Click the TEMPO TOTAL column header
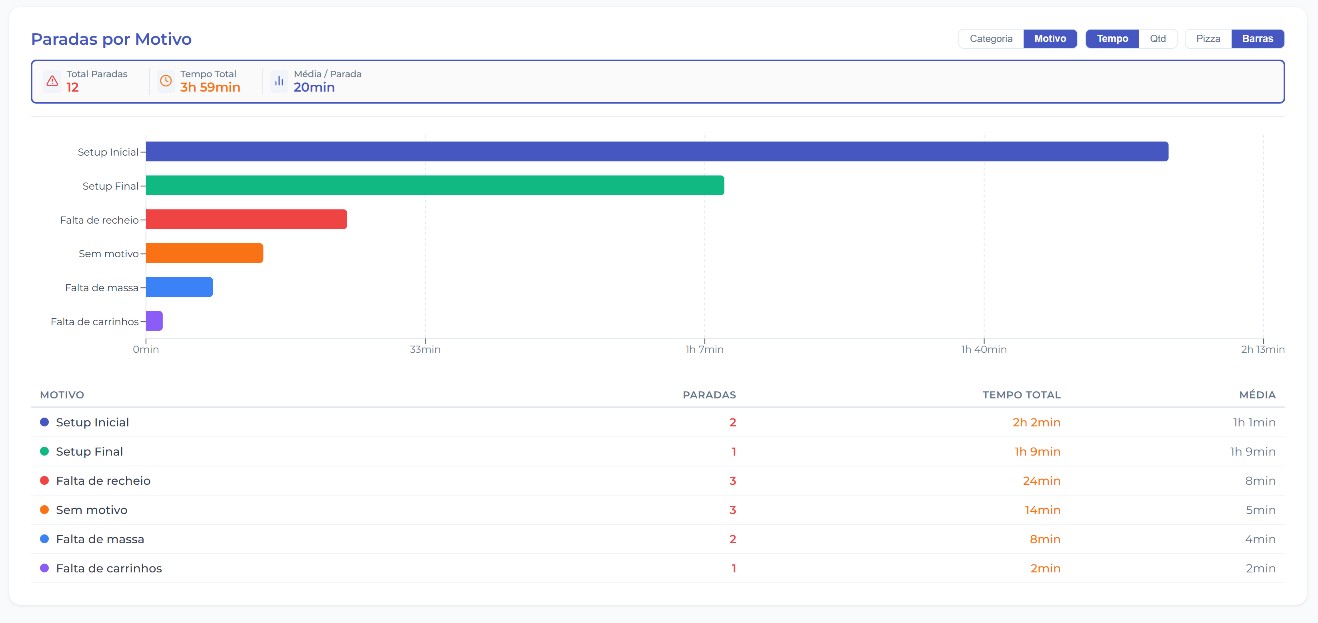This screenshot has width=1318, height=623. [x=1021, y=395]
